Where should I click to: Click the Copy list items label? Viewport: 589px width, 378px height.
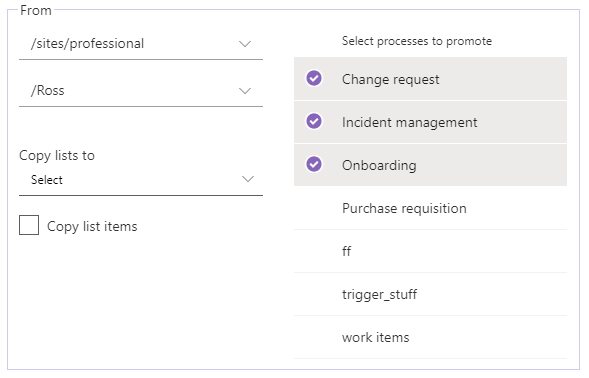[x=92, y=227]
